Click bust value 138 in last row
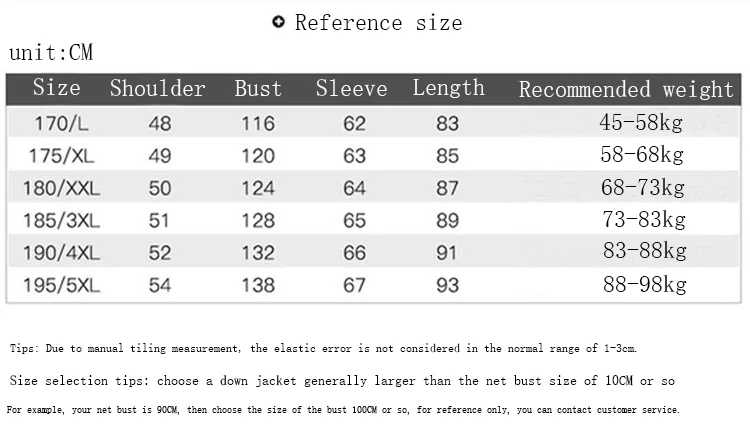Viewport: 750px width, 428px height. [258, 285]
